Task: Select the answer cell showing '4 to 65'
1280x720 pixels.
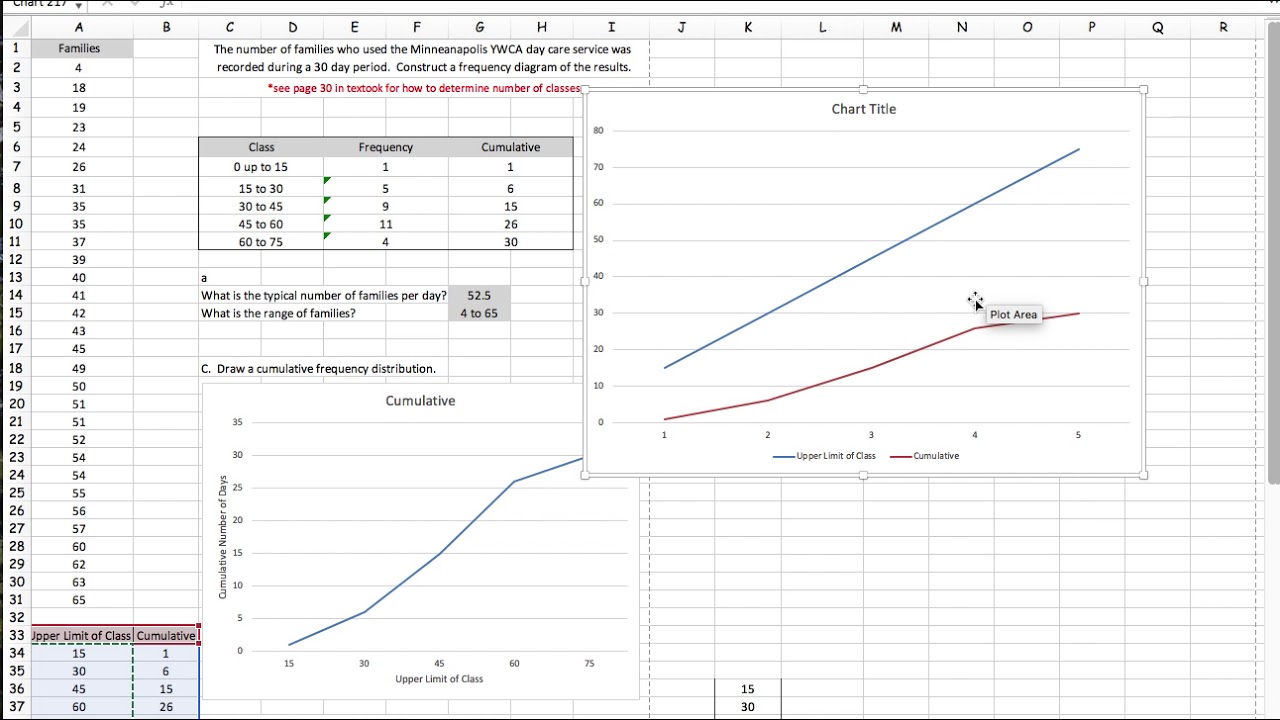Action: 480,313
